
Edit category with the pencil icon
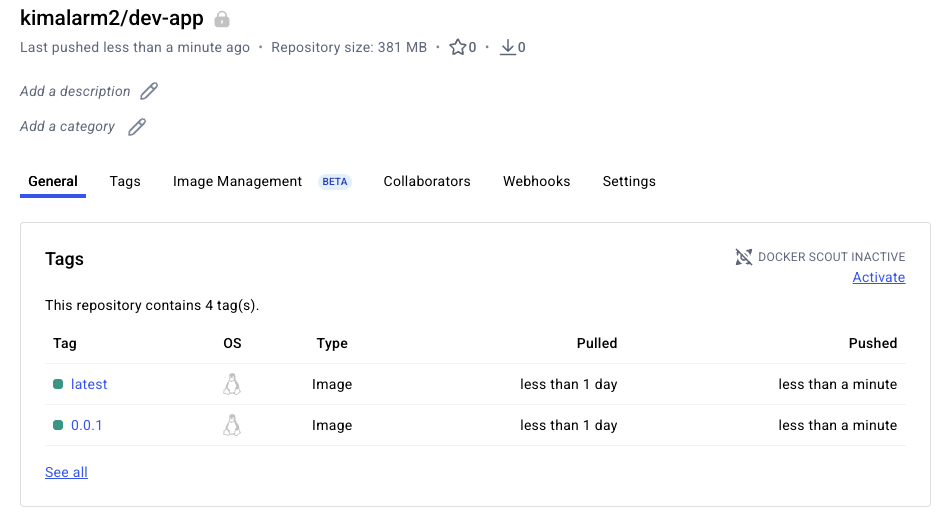(137, 127)
